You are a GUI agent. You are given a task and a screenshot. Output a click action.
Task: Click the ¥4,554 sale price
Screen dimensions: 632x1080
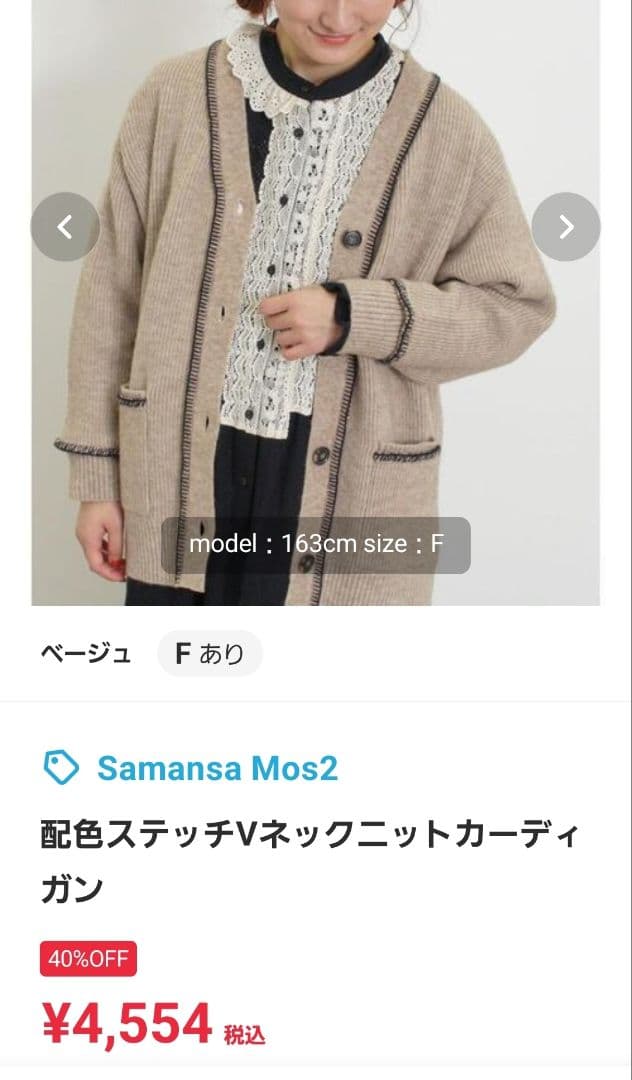click(x=127, y=1024)
